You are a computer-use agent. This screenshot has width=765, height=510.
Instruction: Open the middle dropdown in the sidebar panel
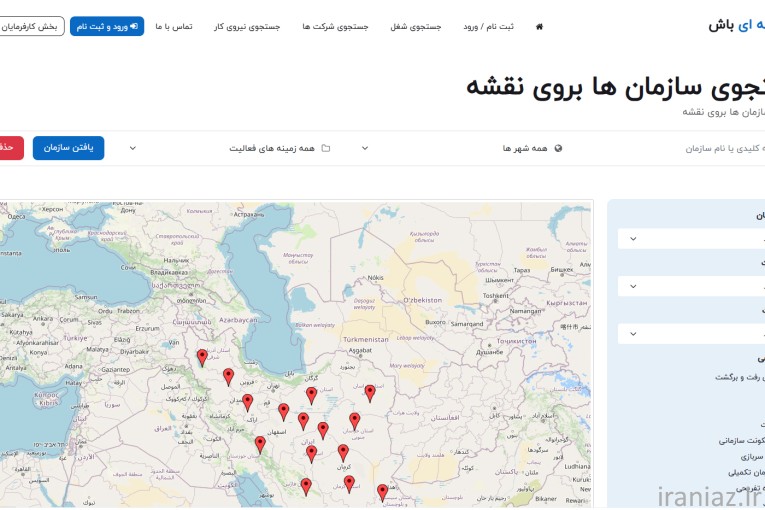pos(691,286)
